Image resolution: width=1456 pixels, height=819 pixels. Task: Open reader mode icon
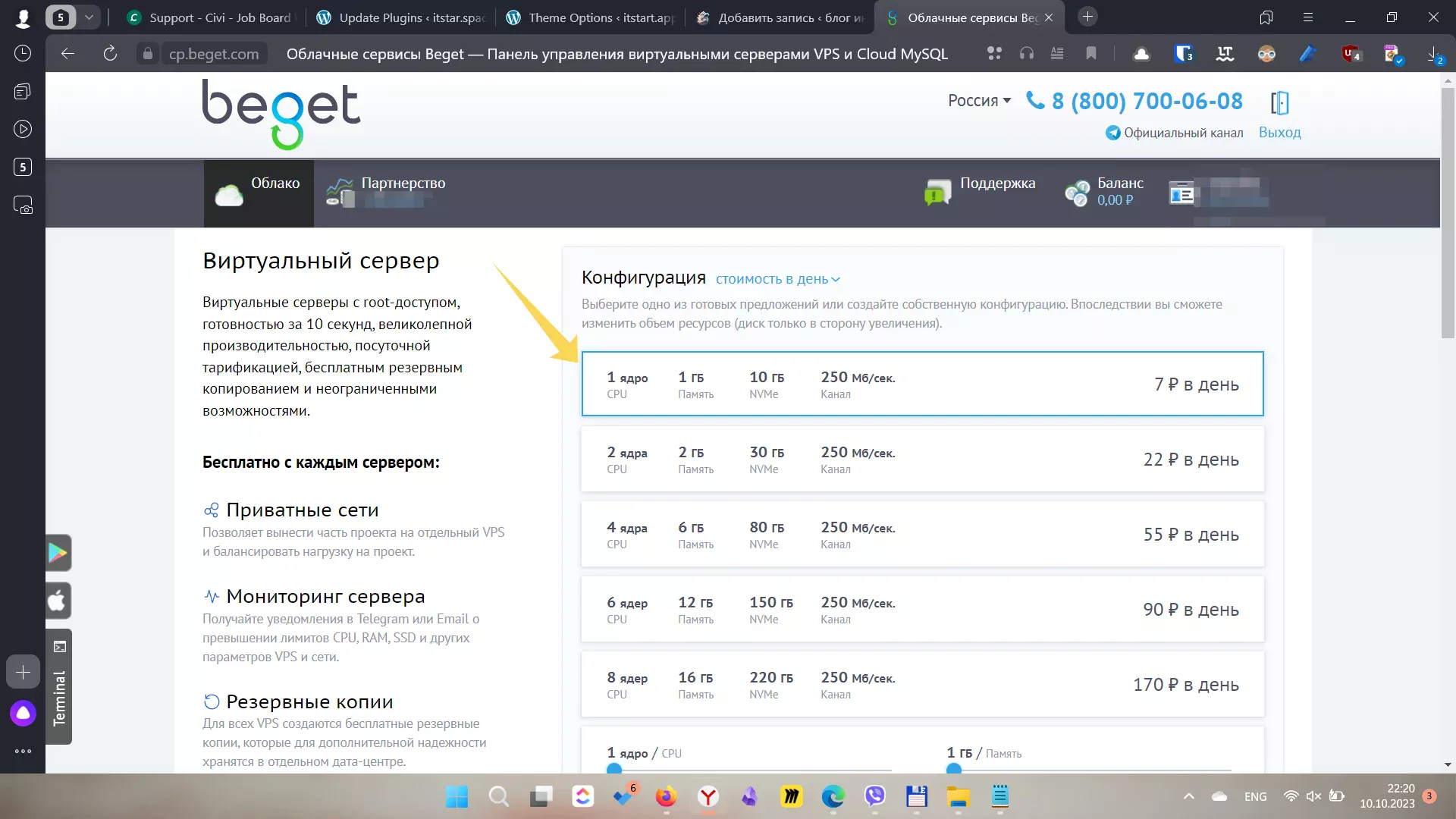(x=1057, y=54)
